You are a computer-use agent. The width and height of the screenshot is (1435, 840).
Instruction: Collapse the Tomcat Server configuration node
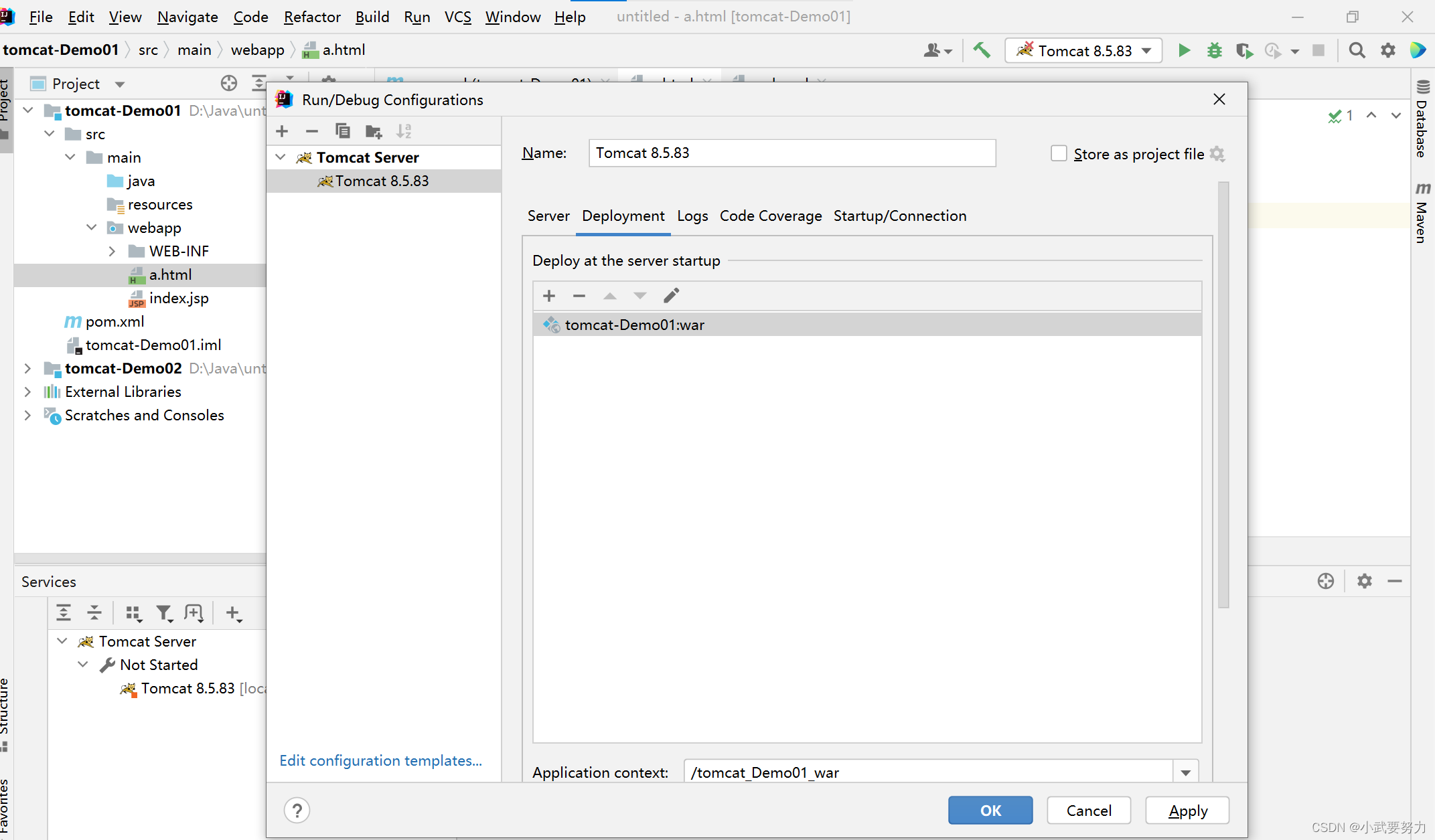(x=281, y=157)
